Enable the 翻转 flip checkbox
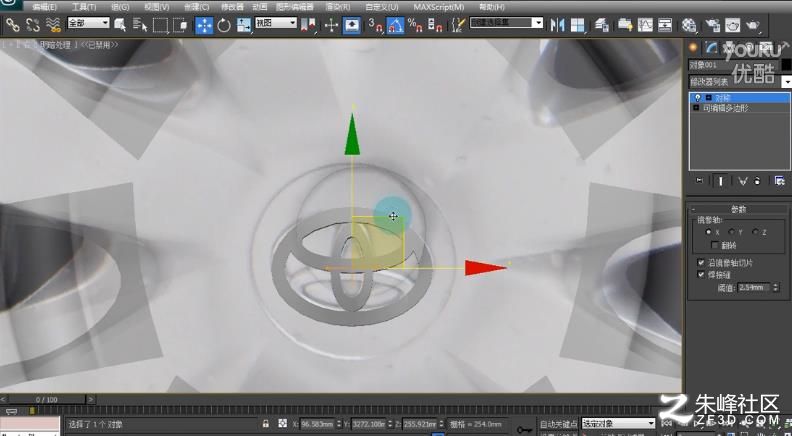This screenshot has height=436, width=792. coord(714,245)
